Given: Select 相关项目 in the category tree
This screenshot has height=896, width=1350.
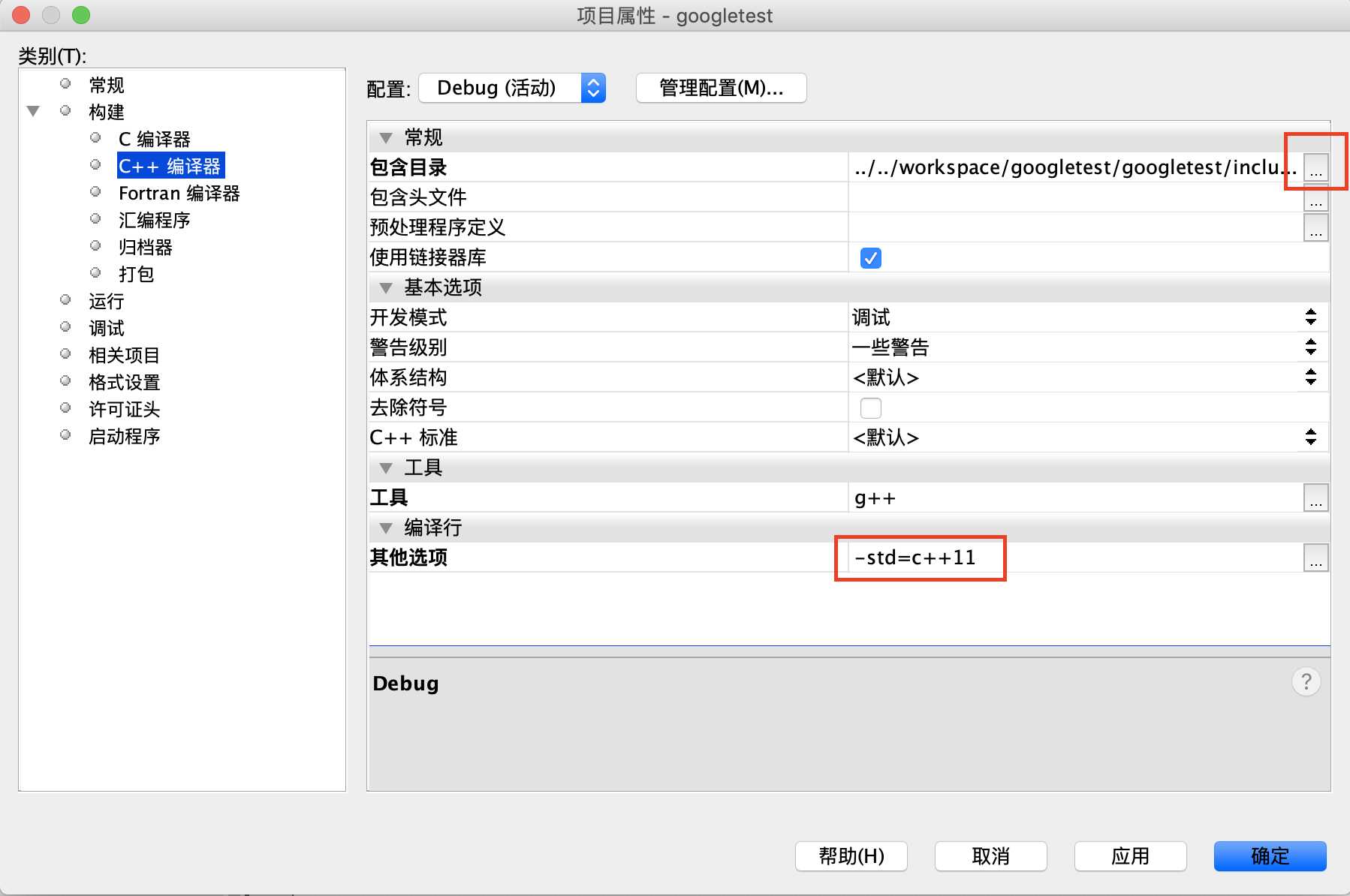Looking at the screenshot, I should click(x=124, y=355).
